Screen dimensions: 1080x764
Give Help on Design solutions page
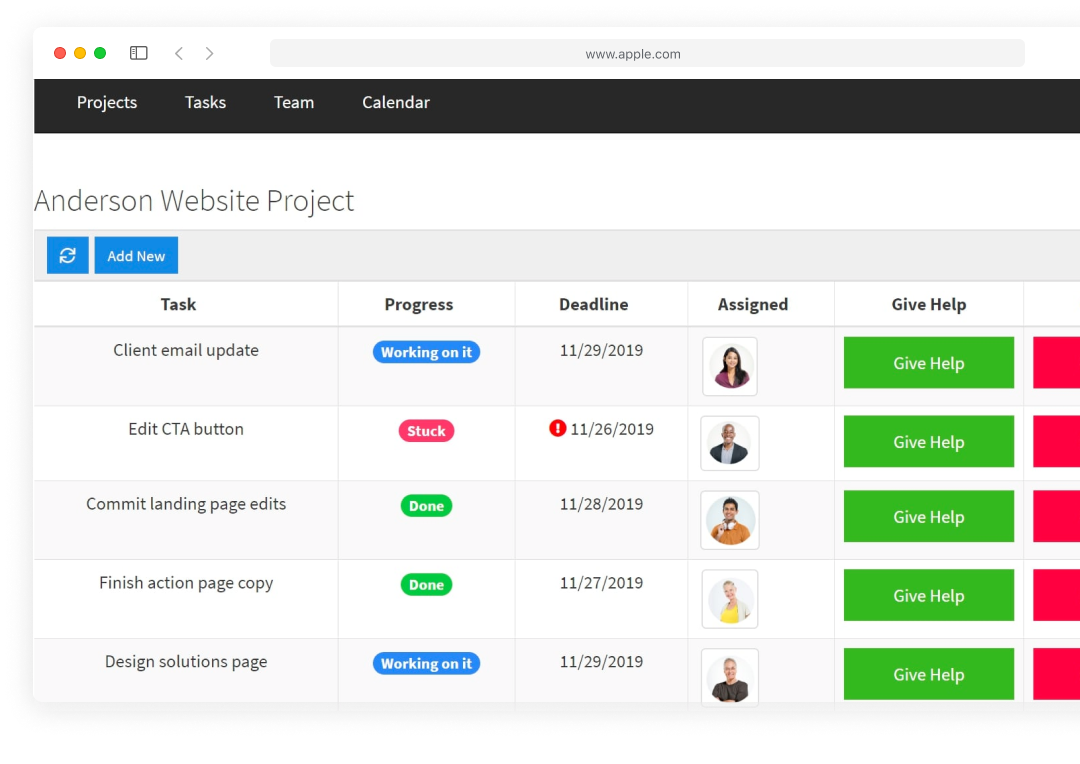pos(928,674)
